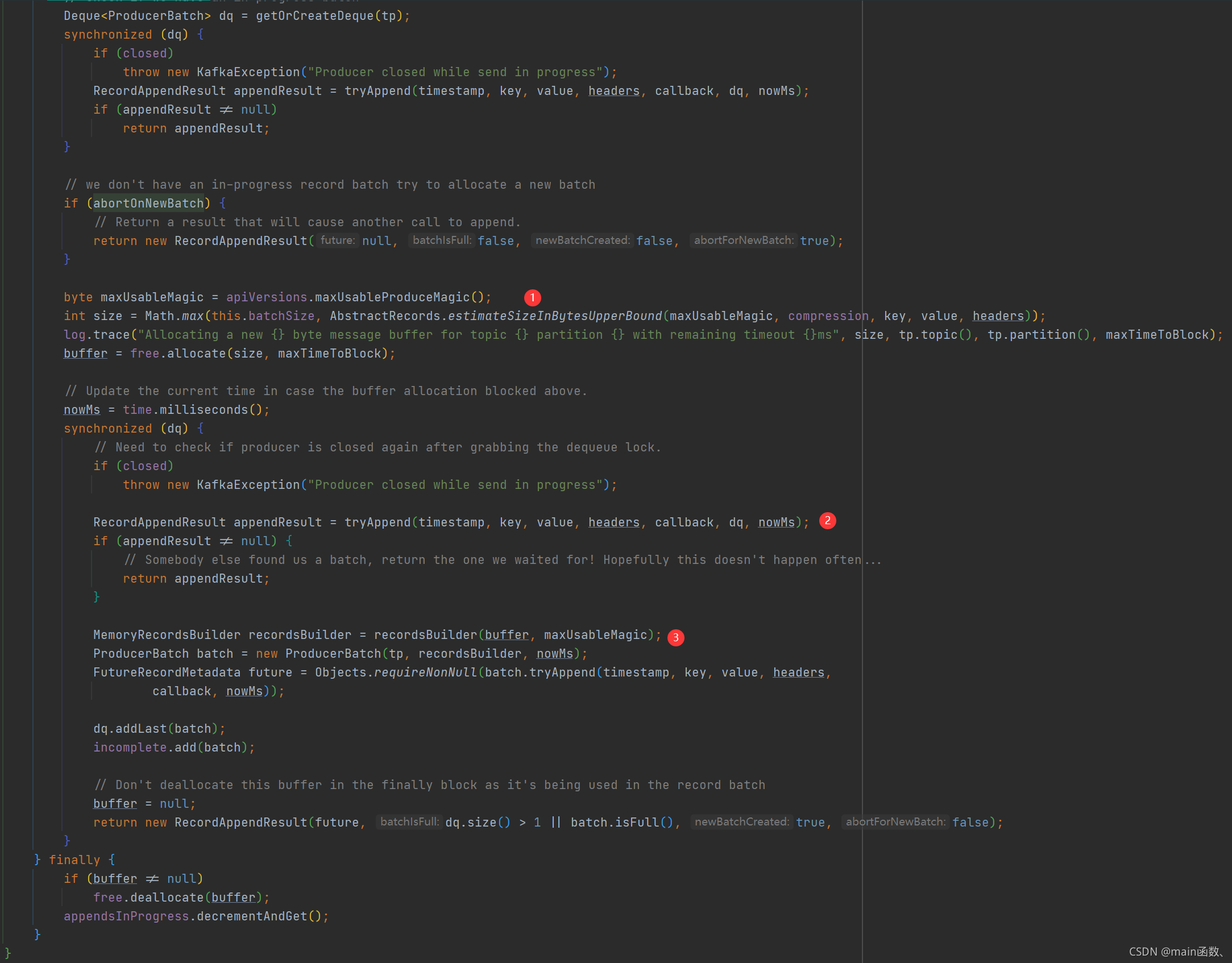1232x963 pixels.
Task: Click the addLast call on dq
Action: click(141, 728)
